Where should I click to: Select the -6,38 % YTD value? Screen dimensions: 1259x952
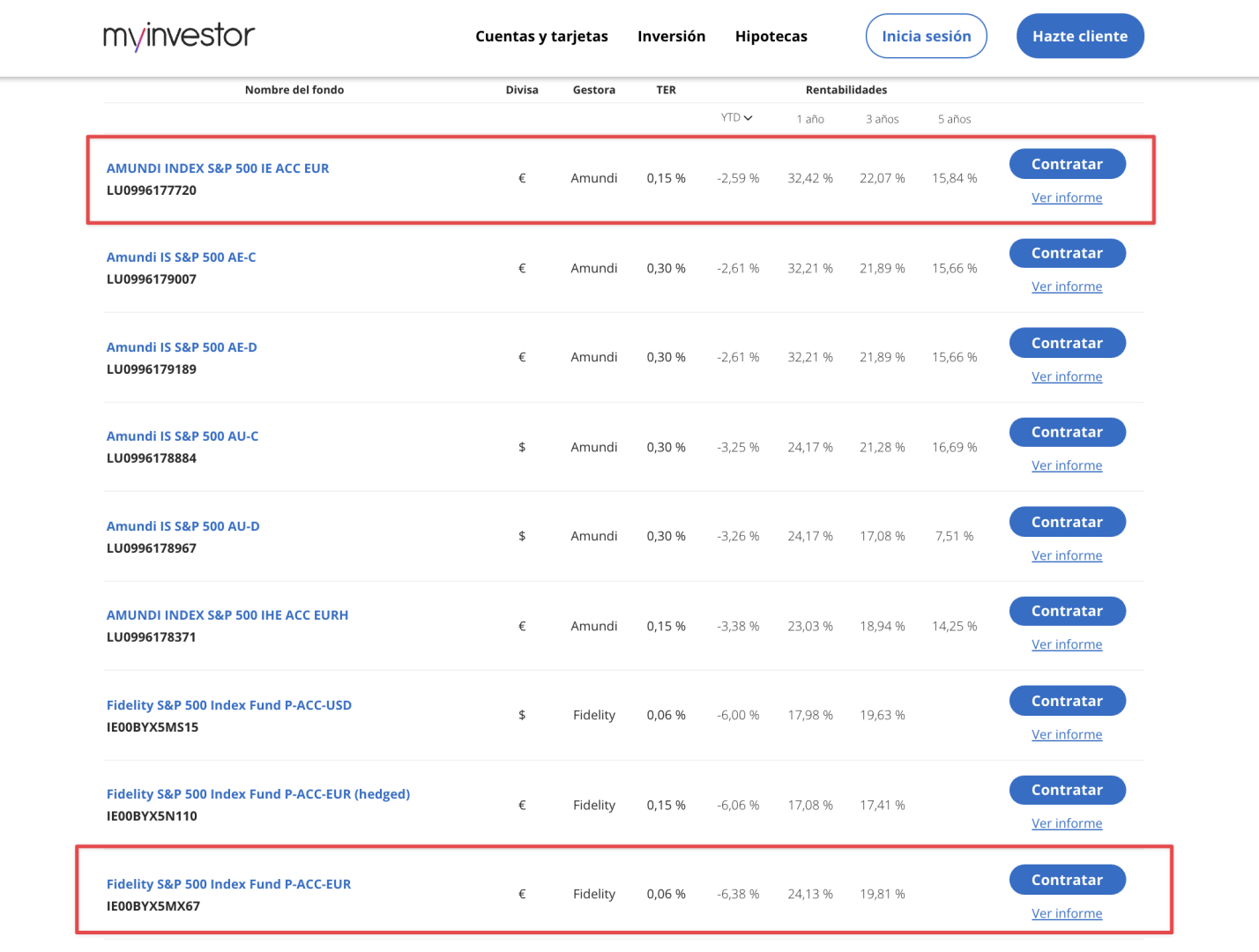pos(738,894)
